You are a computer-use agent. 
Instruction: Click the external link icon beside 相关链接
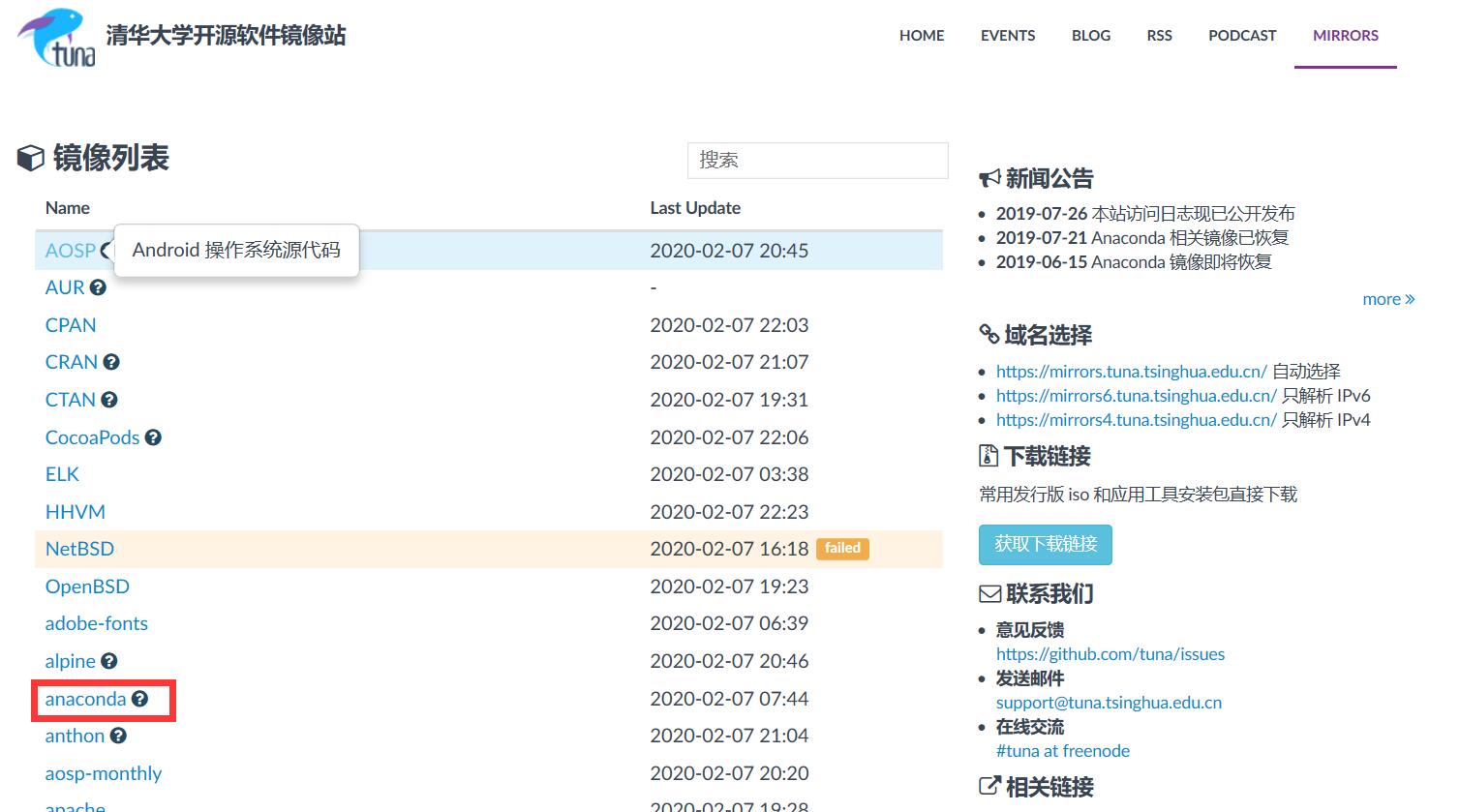(990, 787)
